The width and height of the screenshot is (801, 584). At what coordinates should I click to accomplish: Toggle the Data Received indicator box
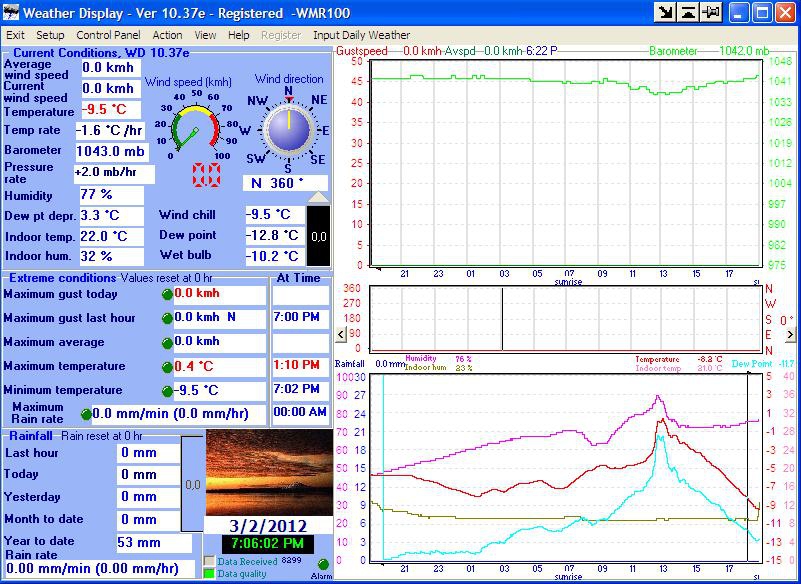(209, 561)
